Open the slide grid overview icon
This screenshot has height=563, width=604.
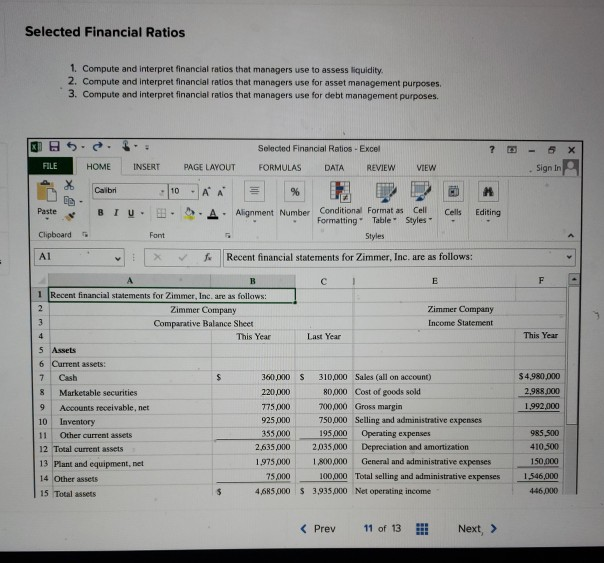(x=422, y=529)
